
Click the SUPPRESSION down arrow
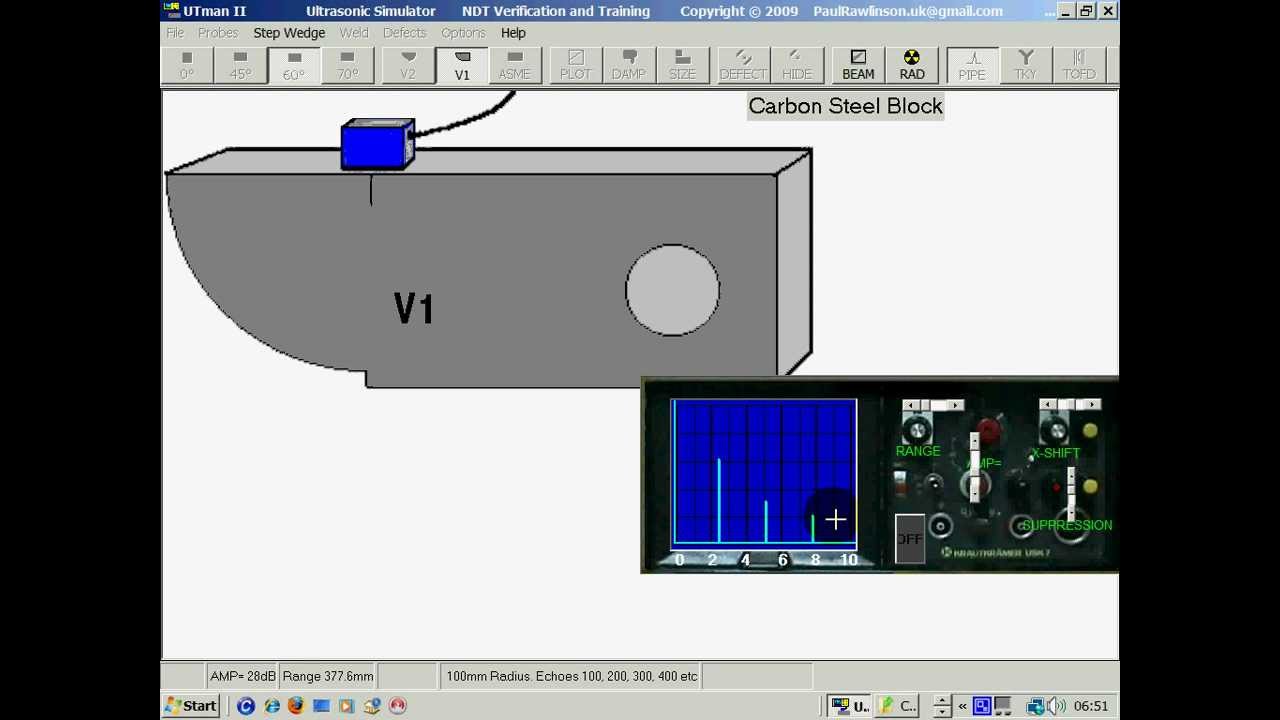click(x=1071, y=514)
